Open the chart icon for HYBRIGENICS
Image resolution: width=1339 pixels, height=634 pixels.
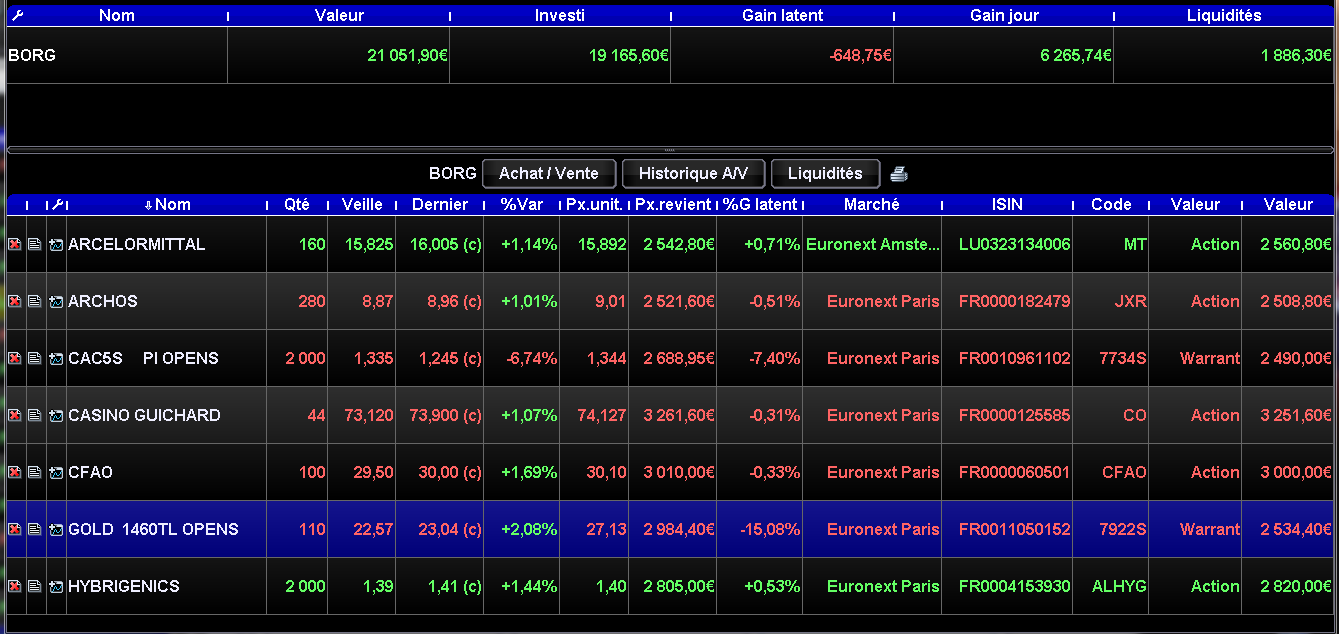[x=56, y=587]
